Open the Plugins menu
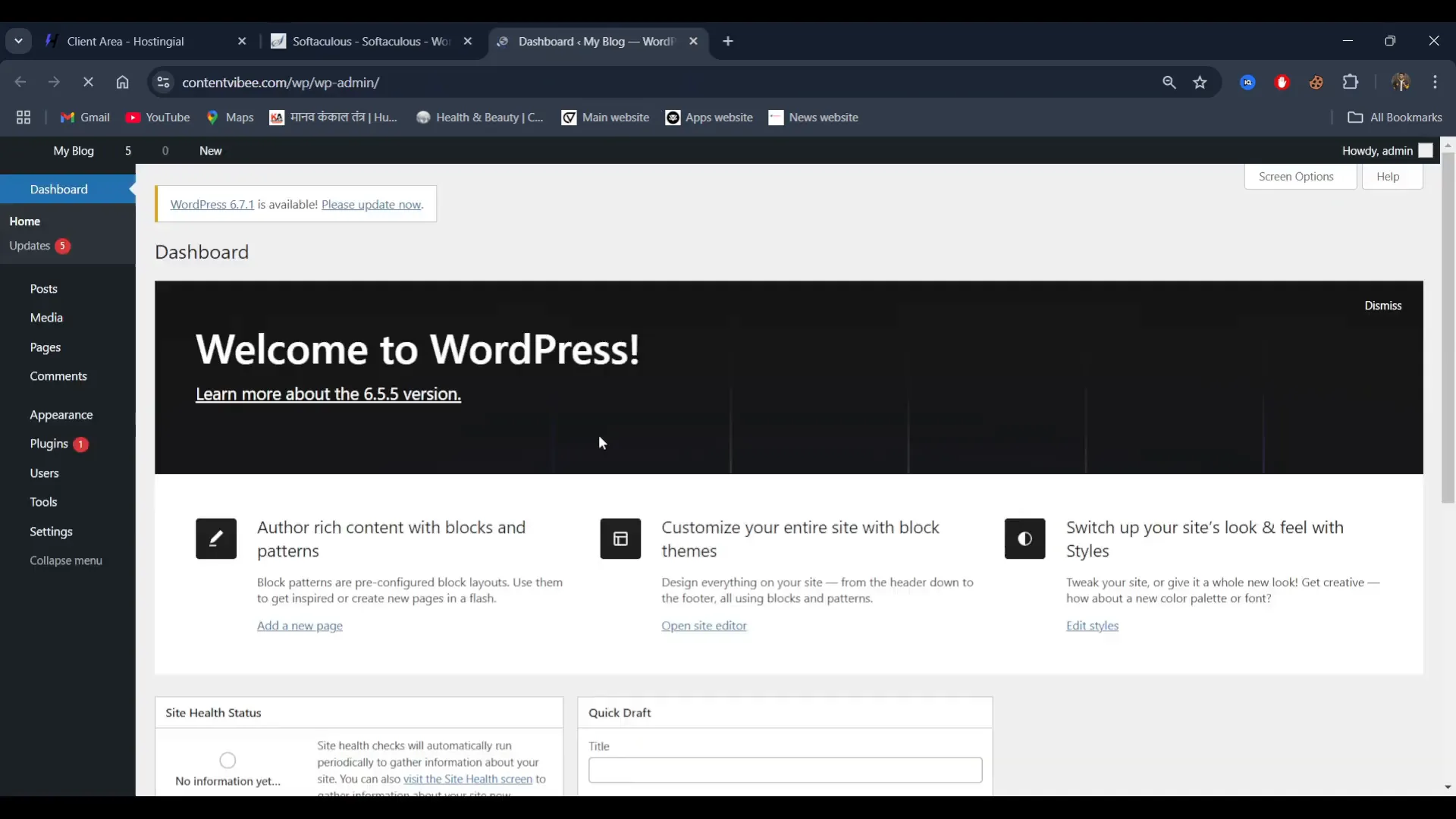Screen dimensions: 1456x819 tap(49, 444)
